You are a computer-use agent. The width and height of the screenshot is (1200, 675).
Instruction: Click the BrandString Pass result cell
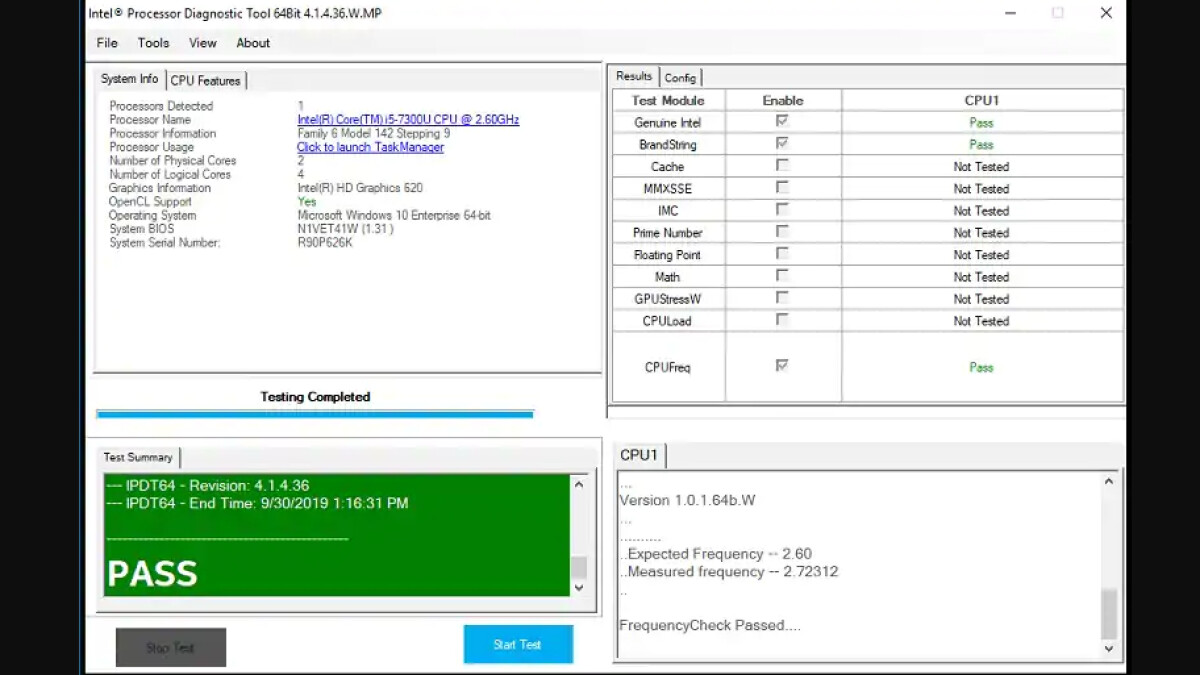[x=982, y=145]
